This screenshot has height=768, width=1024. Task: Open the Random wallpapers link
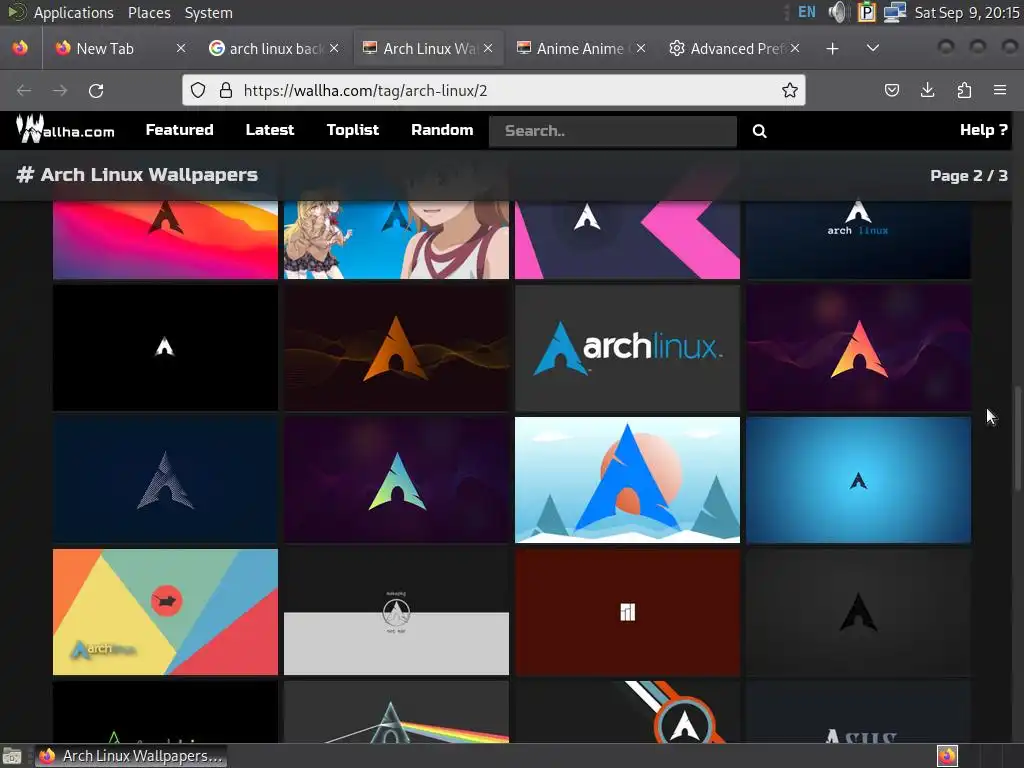click(442, 130)
